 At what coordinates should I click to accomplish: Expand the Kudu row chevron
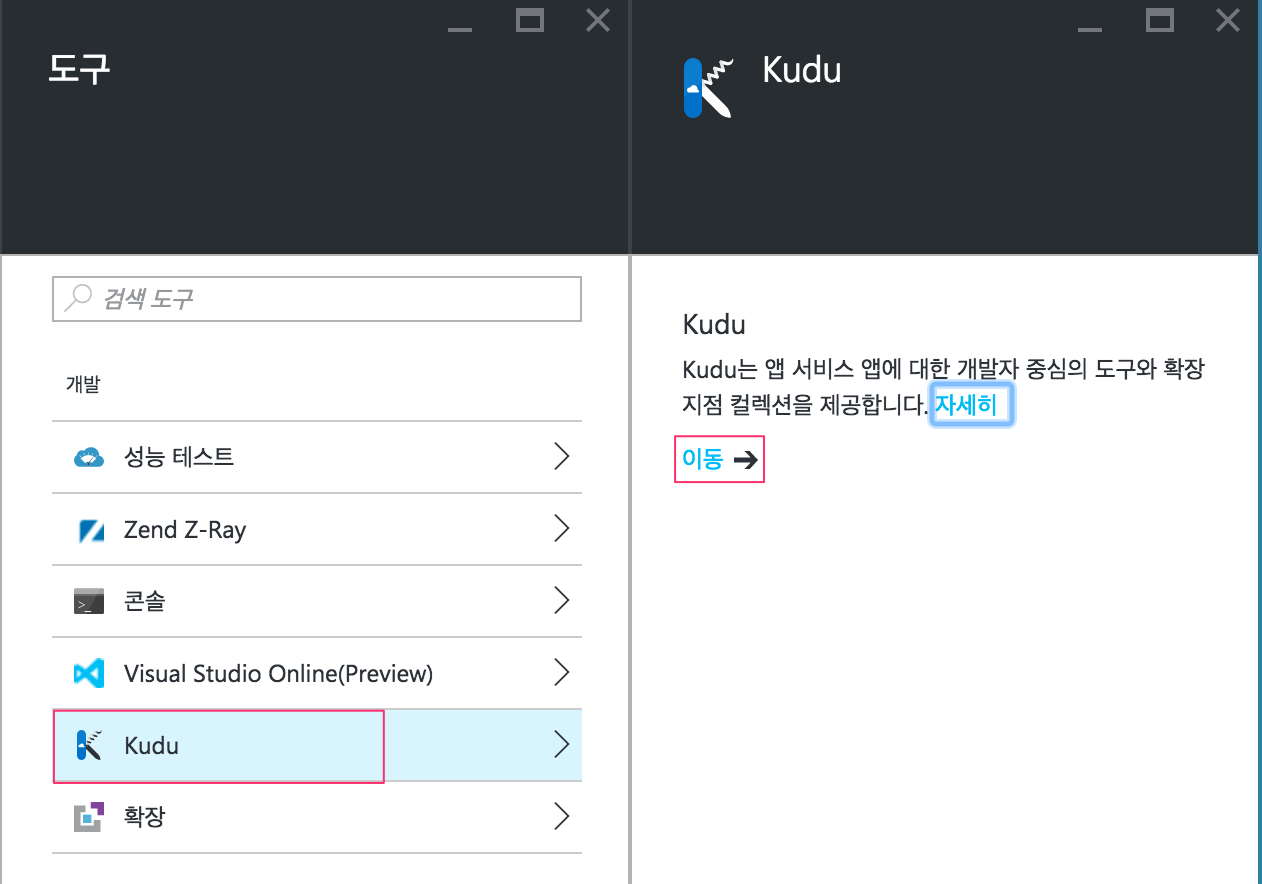(561, 745)
